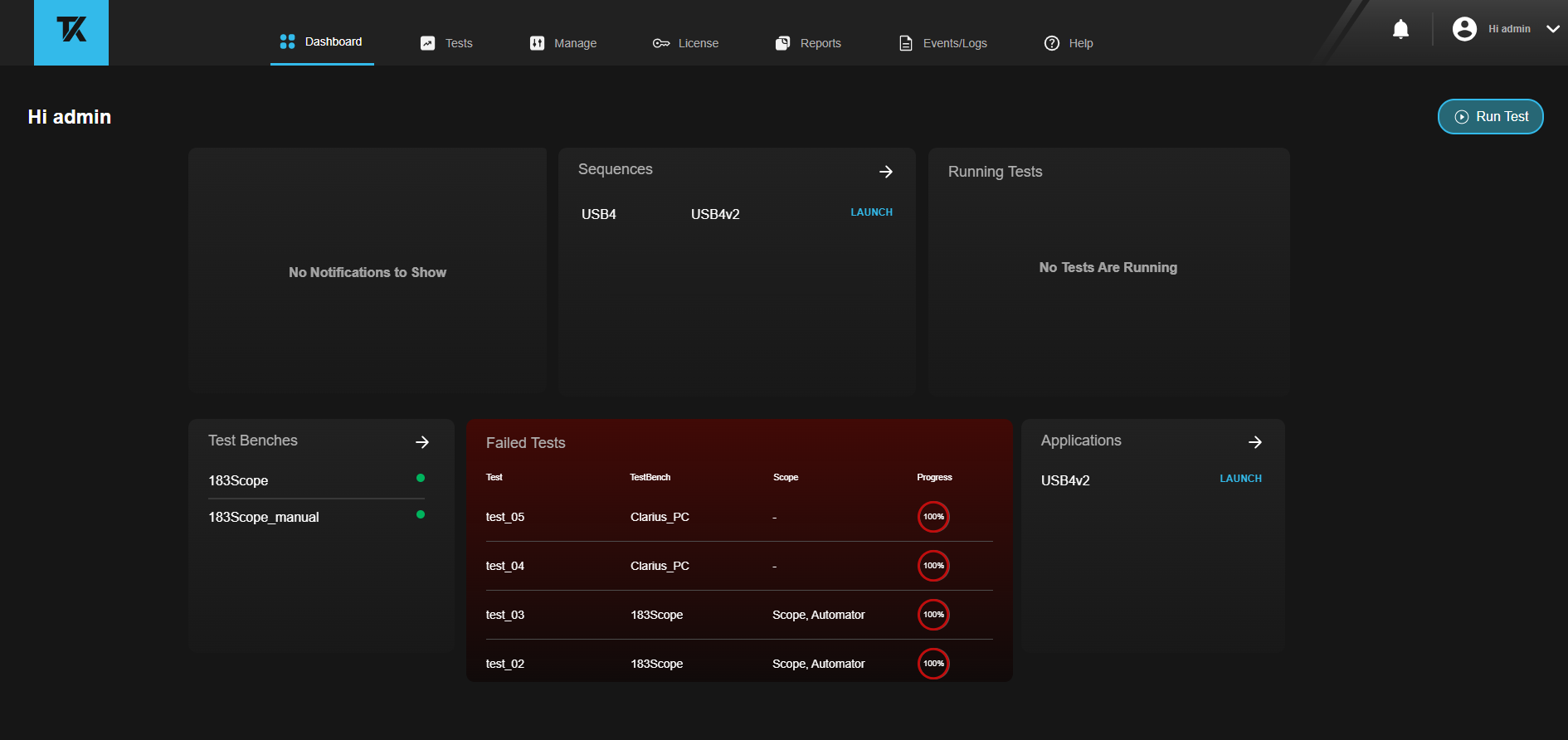Open the Reports tab
Image resolution: width=1568 pixels, height=740 pixels.
[x=808, y=43]
